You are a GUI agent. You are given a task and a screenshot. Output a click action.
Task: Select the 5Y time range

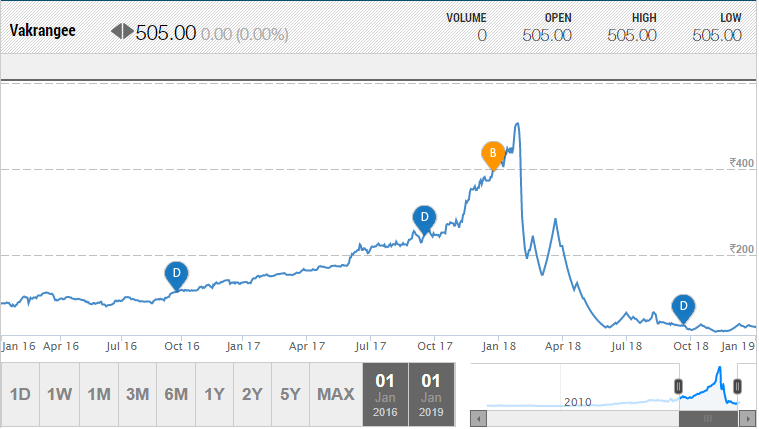point(290,394)
